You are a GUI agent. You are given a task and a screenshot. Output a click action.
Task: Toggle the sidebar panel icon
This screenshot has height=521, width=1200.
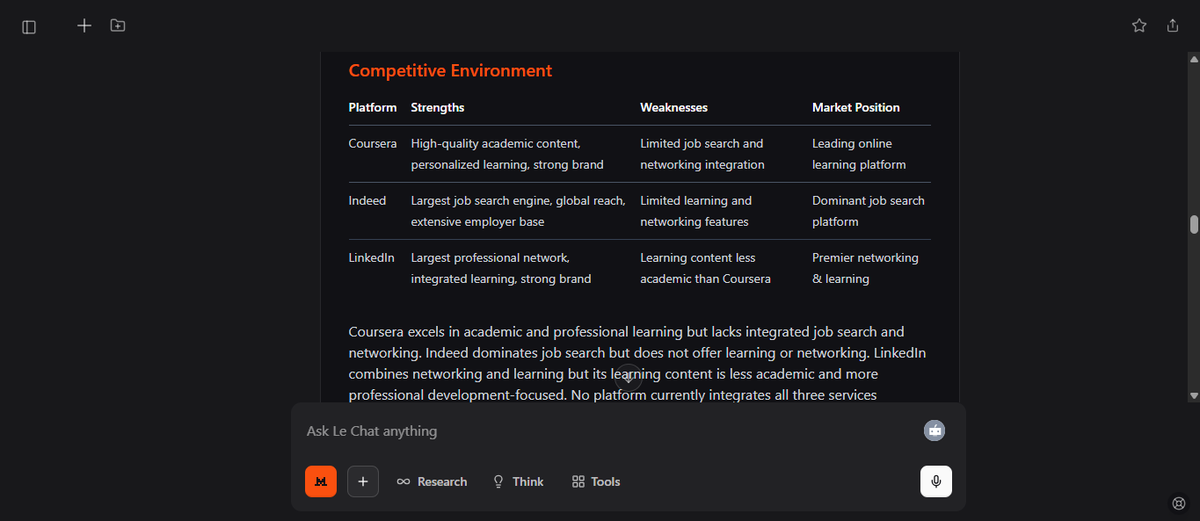pyautogui.click(x=29, y=27)
